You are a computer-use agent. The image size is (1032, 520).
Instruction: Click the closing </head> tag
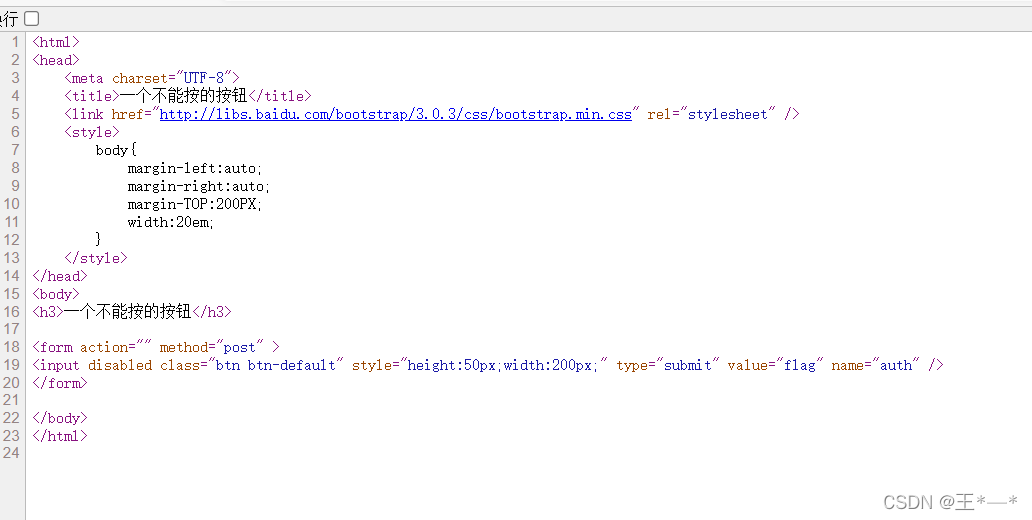point(60,276)
